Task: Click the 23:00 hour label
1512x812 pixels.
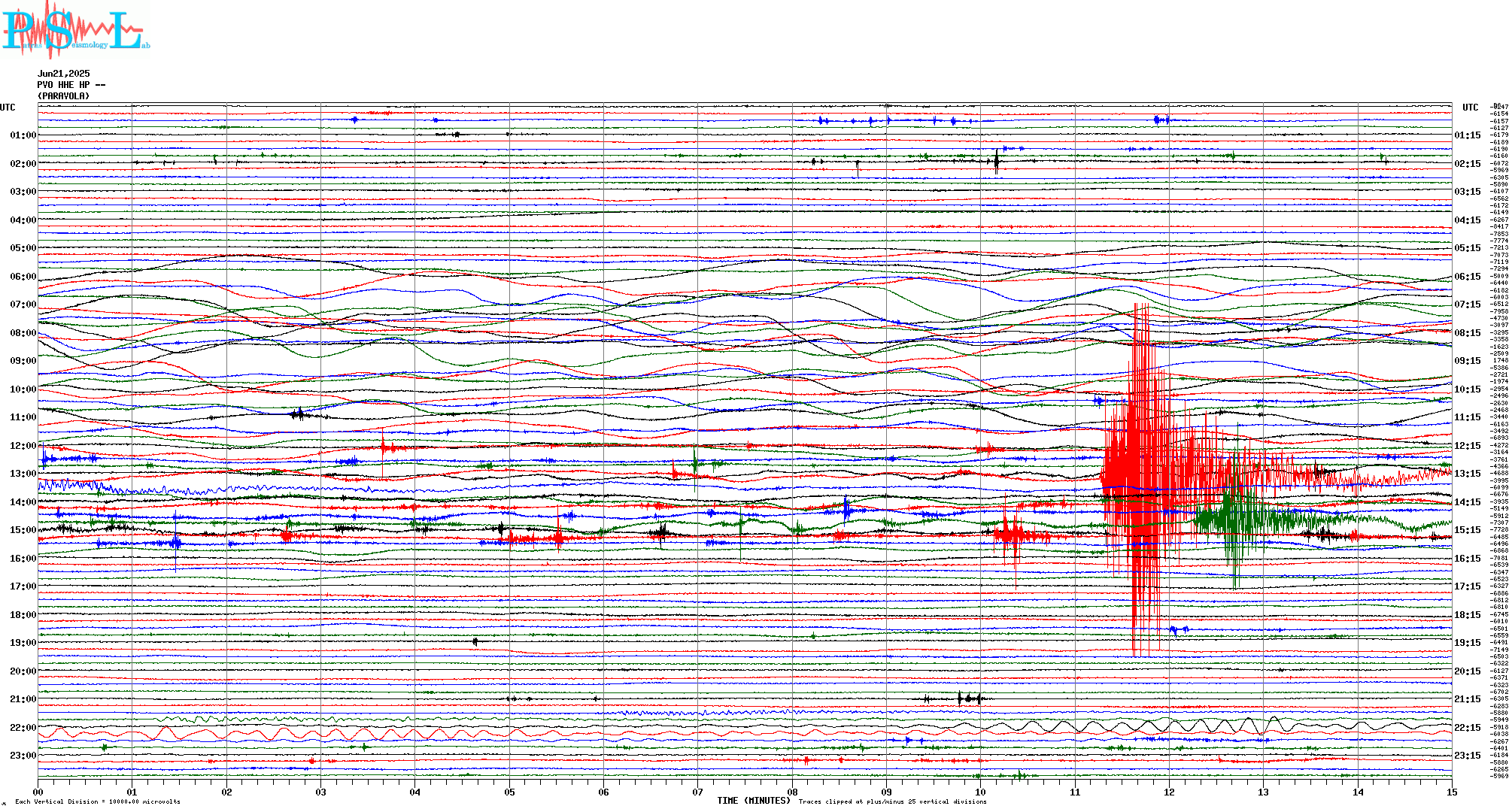Action: pos(23,756)
